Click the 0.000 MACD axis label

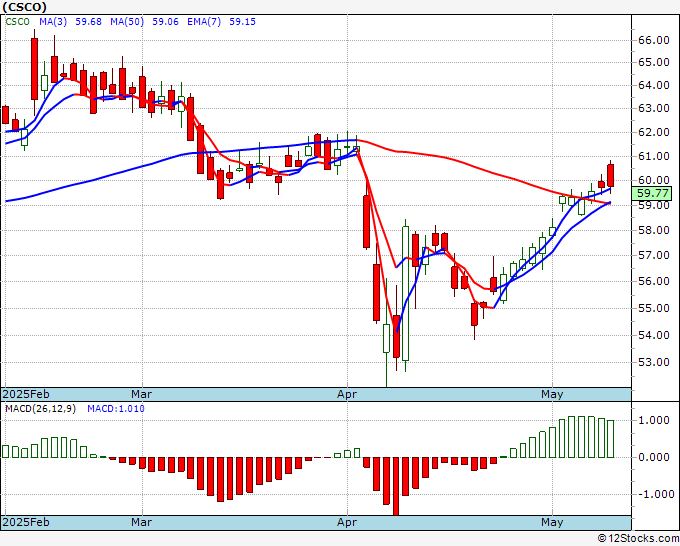pos(656,457)
